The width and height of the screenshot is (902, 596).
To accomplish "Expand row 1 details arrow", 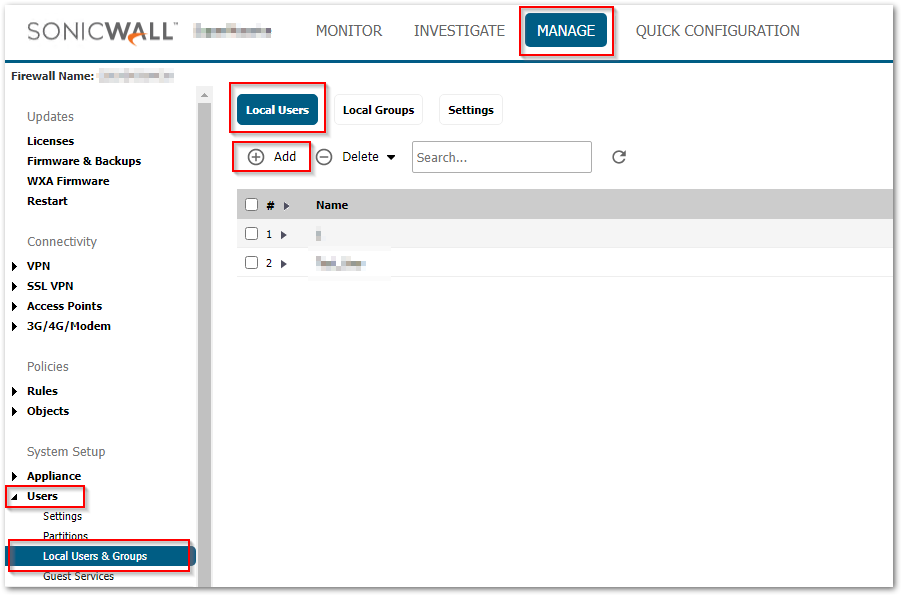I will (284, 235).
